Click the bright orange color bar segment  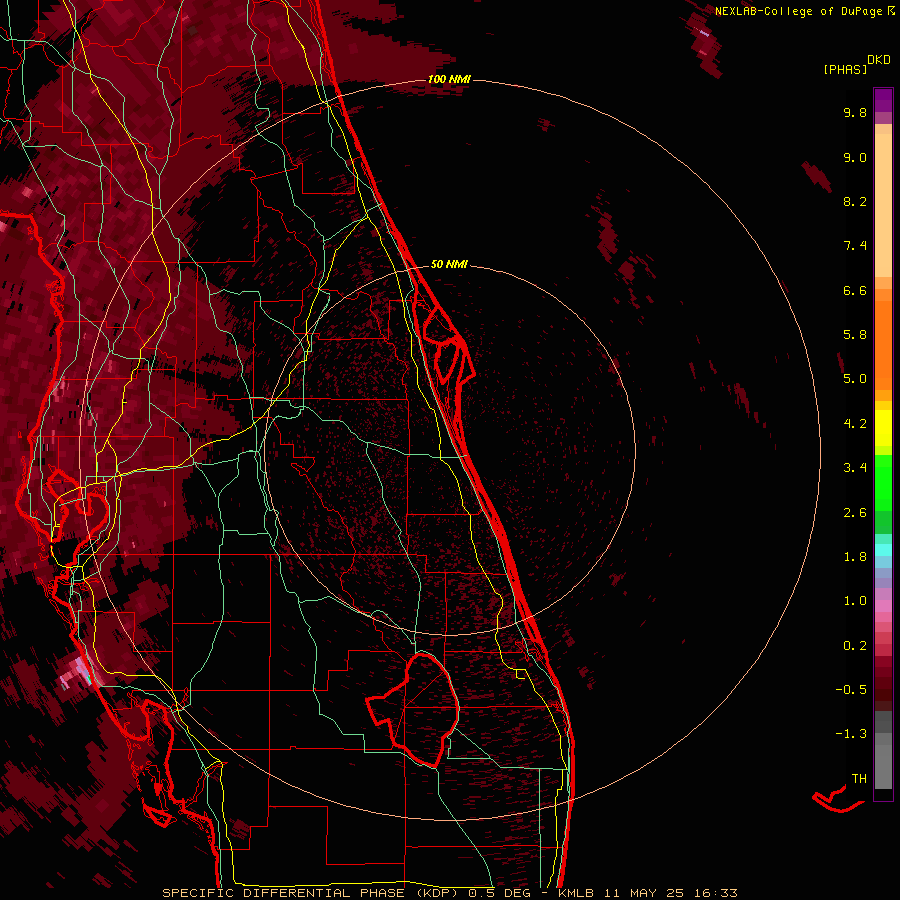coord(883,344)
